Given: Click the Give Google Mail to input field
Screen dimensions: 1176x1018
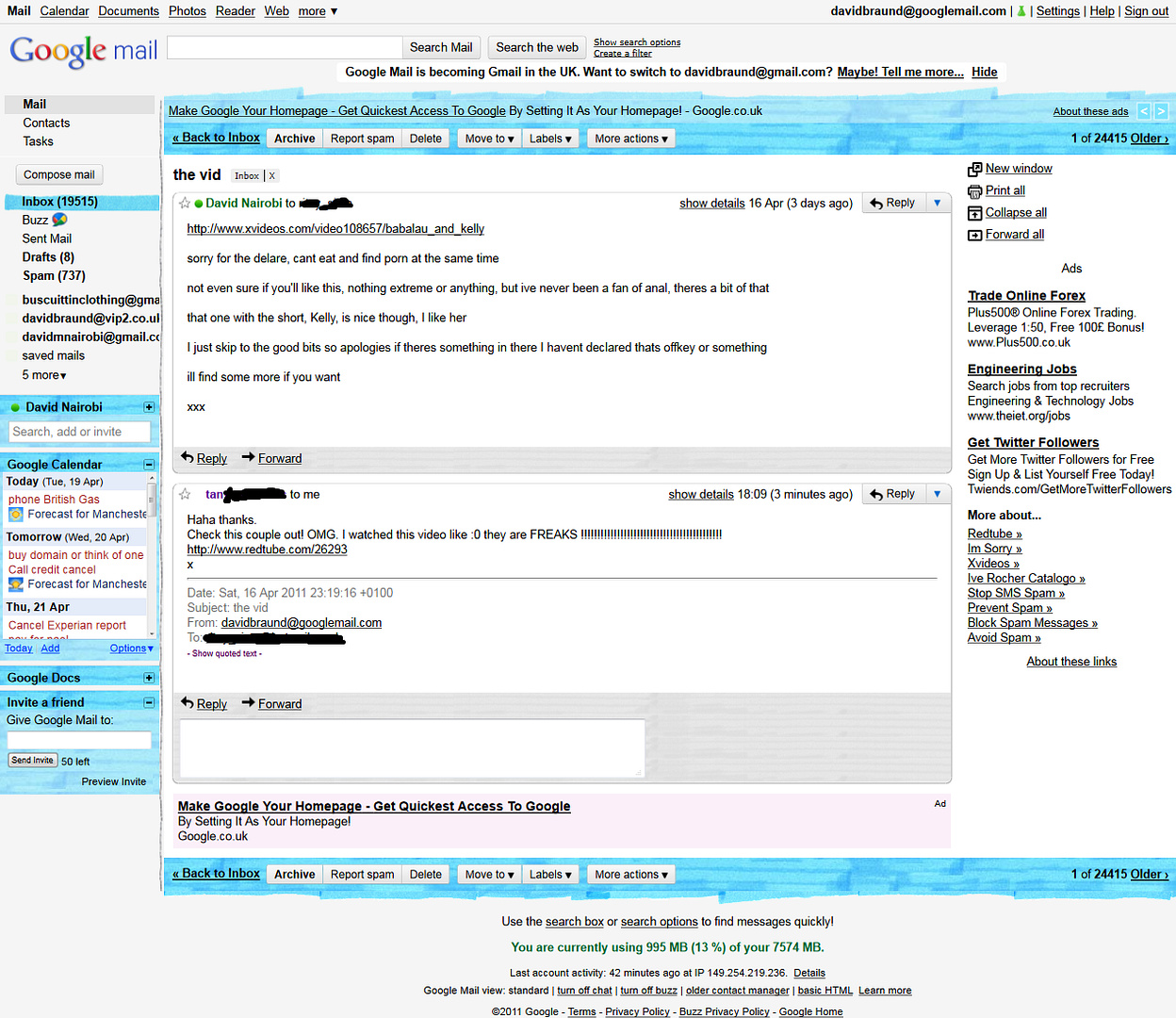Looking at the screenshot, I should pos(79,741).
